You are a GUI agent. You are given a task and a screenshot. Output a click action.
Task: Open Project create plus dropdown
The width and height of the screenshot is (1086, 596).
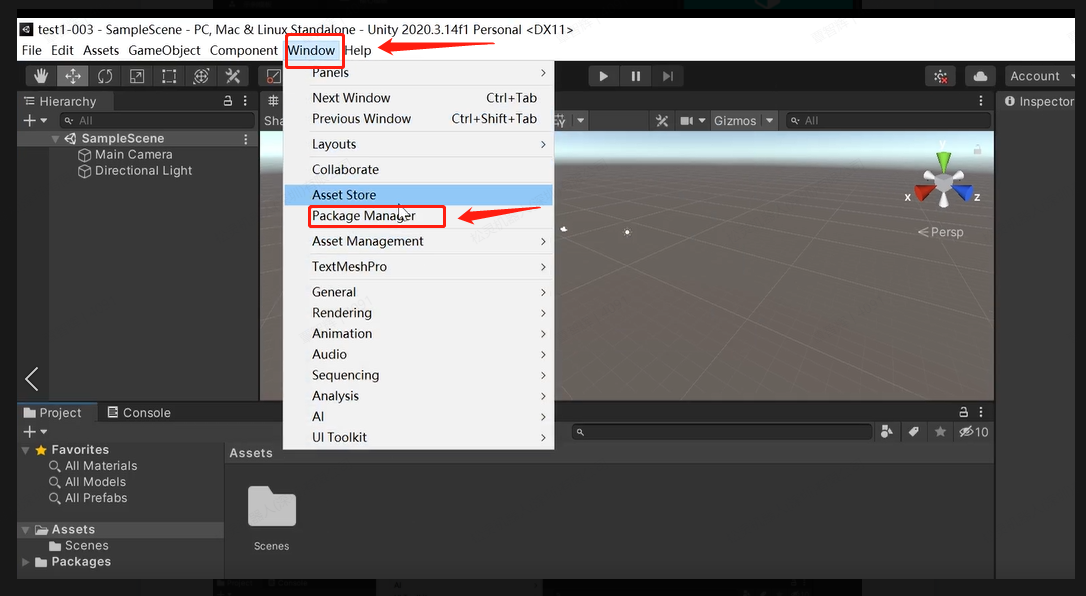click(x=35, y=432)
